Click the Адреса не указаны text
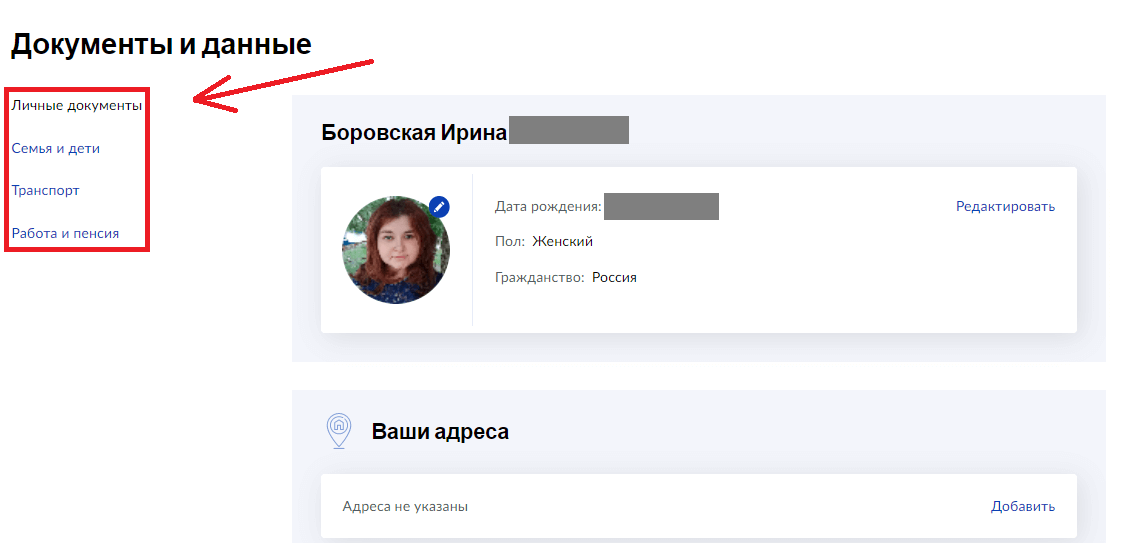The image size is (1122, 543). pyautogui.click(x=405, y=506)
